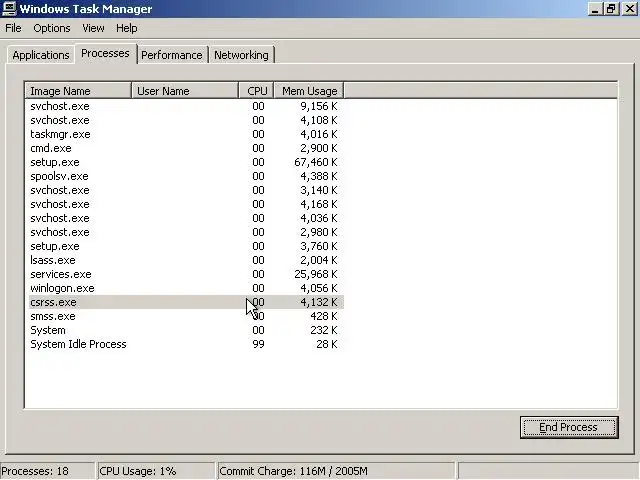Close the Windows Task Manager window
Viewport: 640px width, 480px height.
(629, 9)
